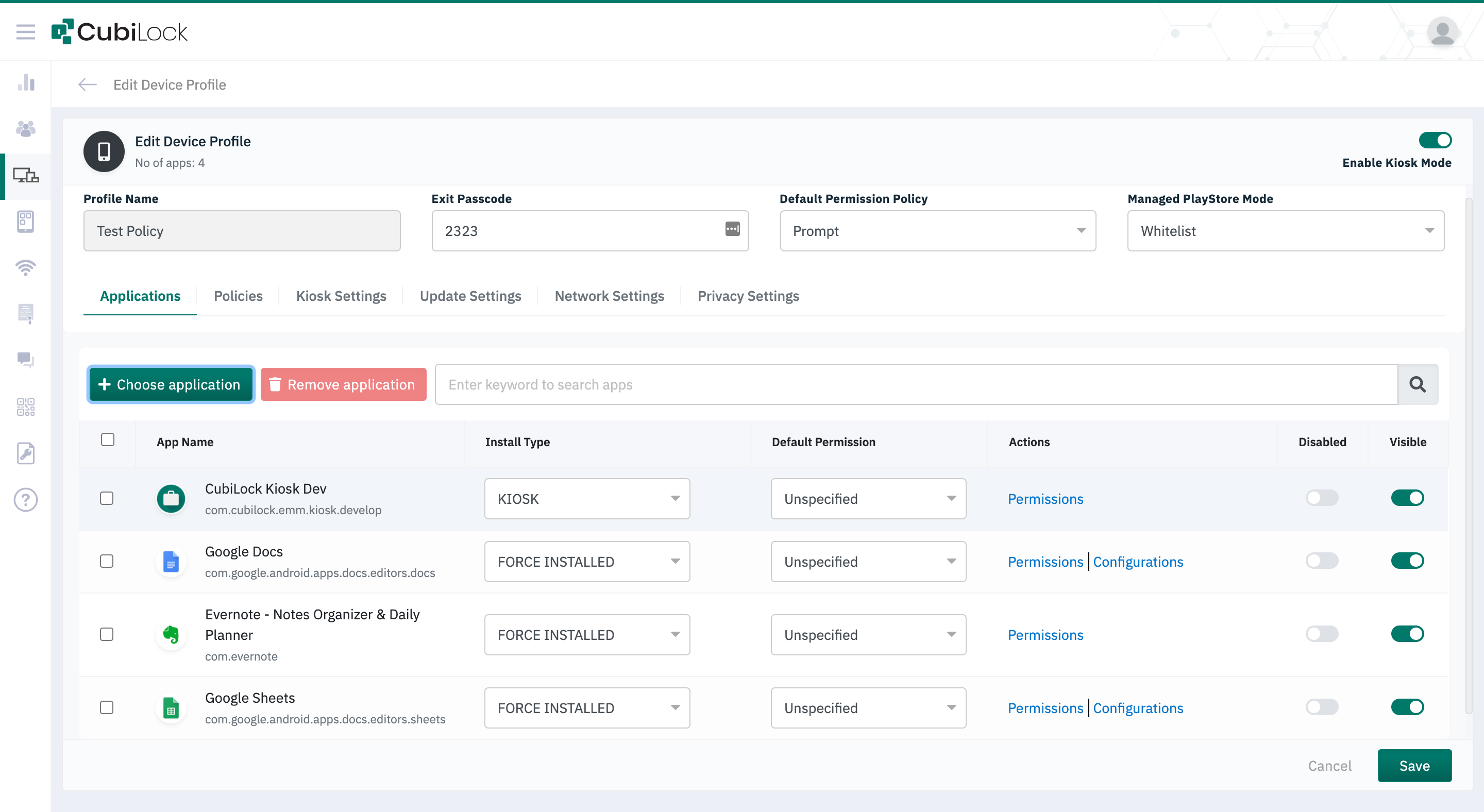
Task: Turn off Visible toggle for Google Sheets
Action: pyautogui.click(x=1407, y=707)
